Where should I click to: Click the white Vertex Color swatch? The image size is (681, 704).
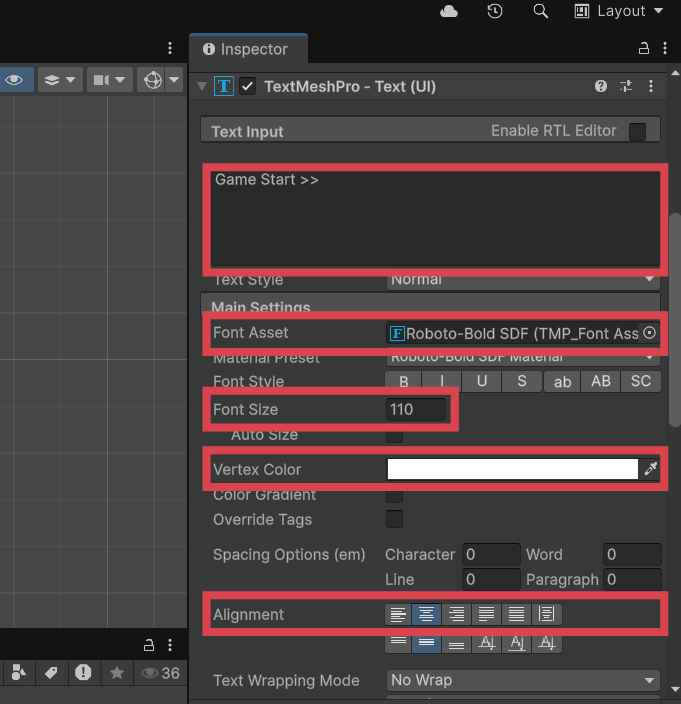point(512,469)
